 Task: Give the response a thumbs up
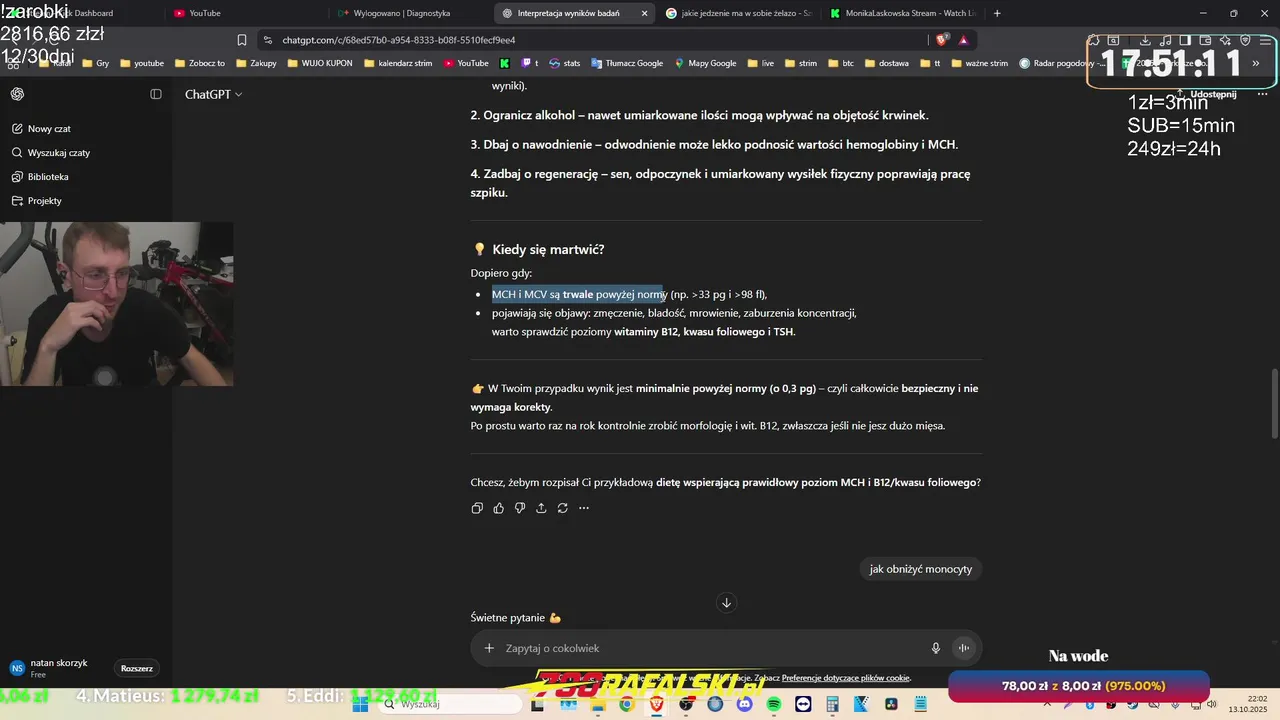tap(499, 508)
